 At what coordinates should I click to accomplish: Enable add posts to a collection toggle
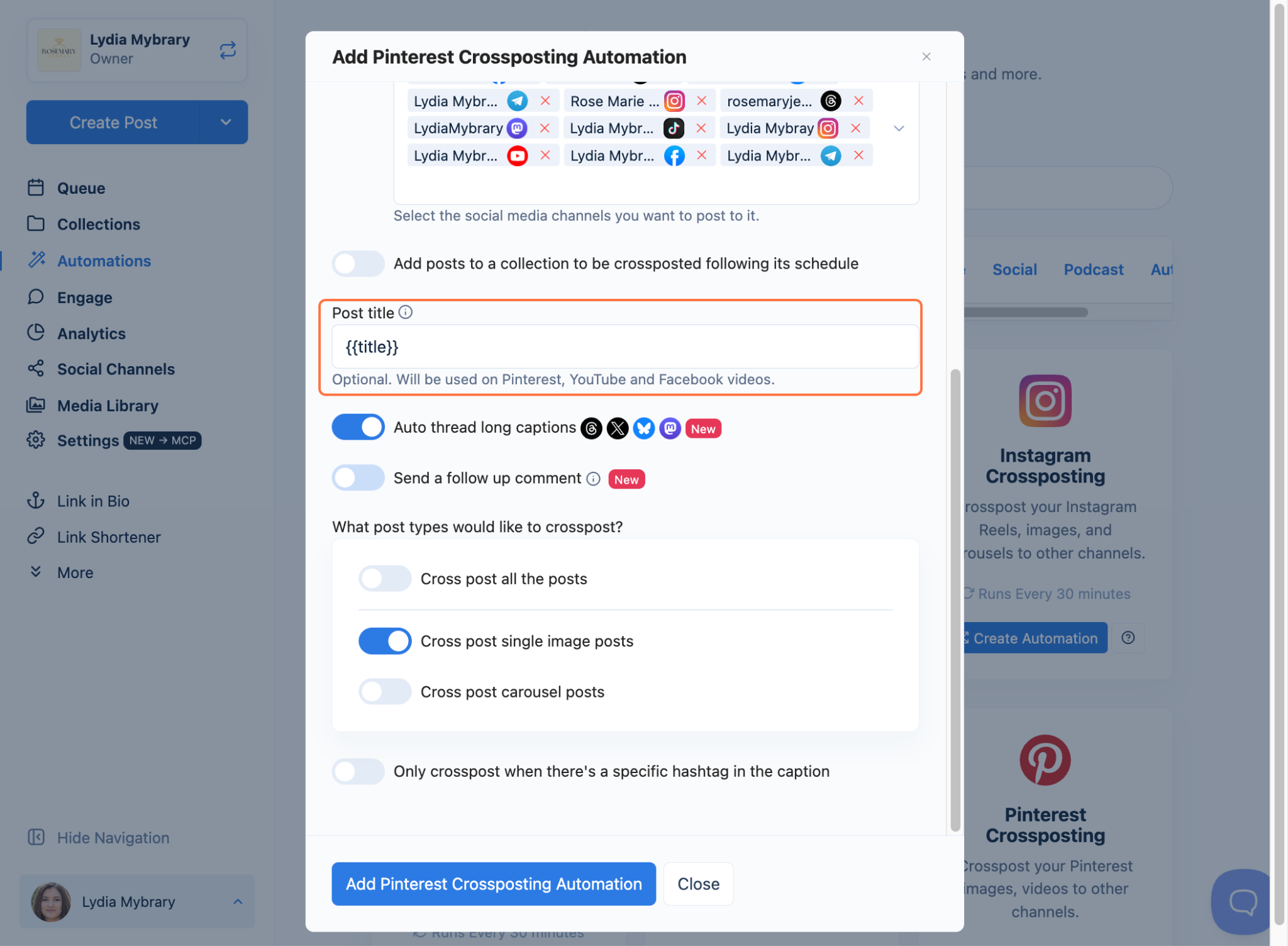(358, 264)
